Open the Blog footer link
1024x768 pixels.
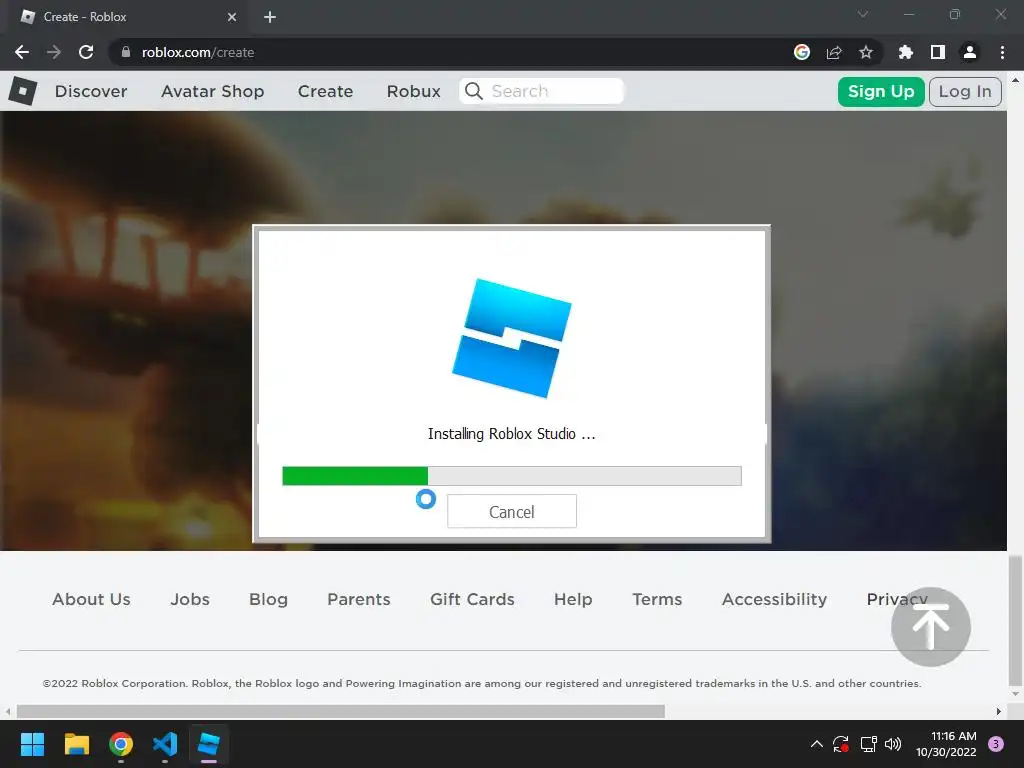268,599
